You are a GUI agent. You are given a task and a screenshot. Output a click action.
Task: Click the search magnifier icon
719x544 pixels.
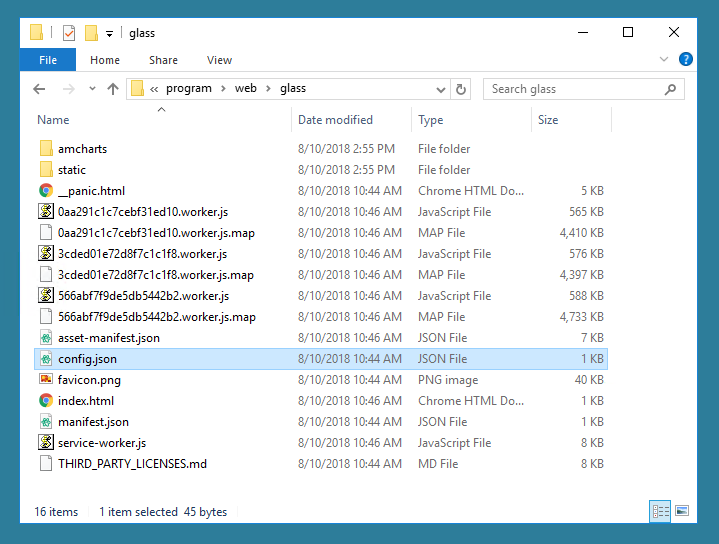[670, 89]
